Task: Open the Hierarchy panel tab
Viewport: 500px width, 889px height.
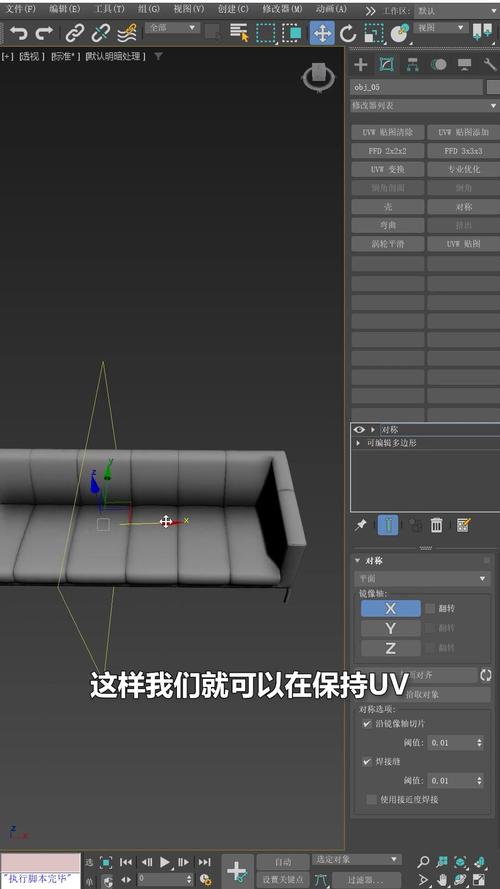Action: (x=412, y=65)
